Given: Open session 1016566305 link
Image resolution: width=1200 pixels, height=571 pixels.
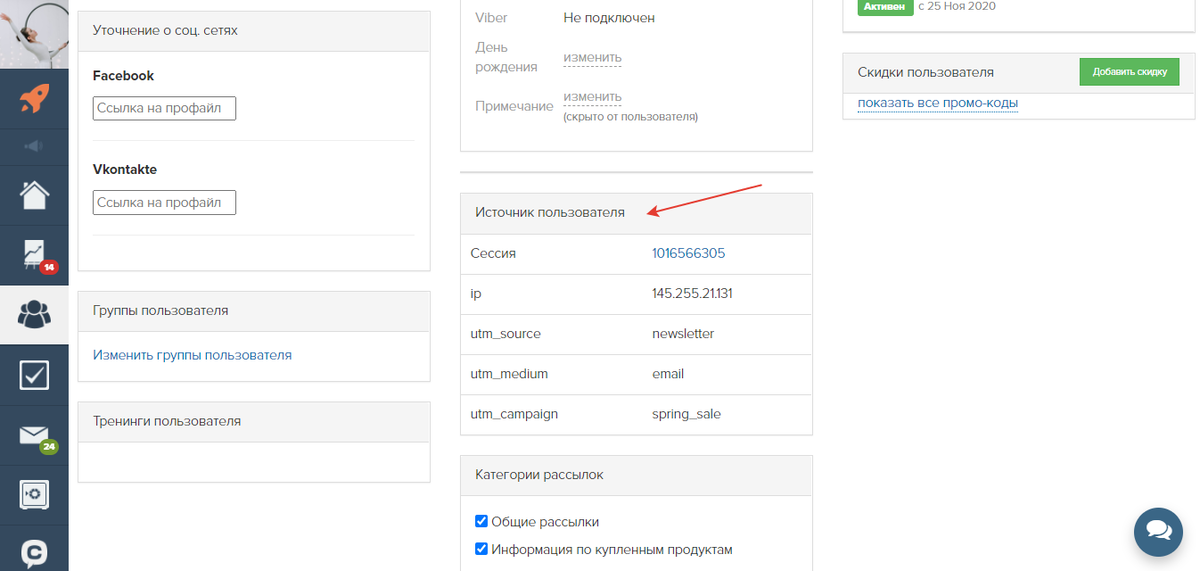Looking at the screenshot, I should (x=688, y=254).
